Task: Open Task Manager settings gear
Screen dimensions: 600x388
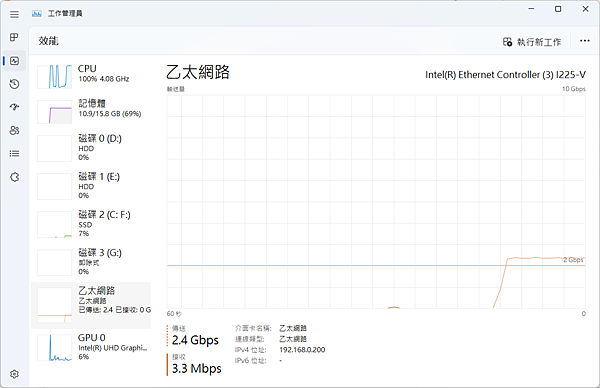Action: click(x=15, y=374)
